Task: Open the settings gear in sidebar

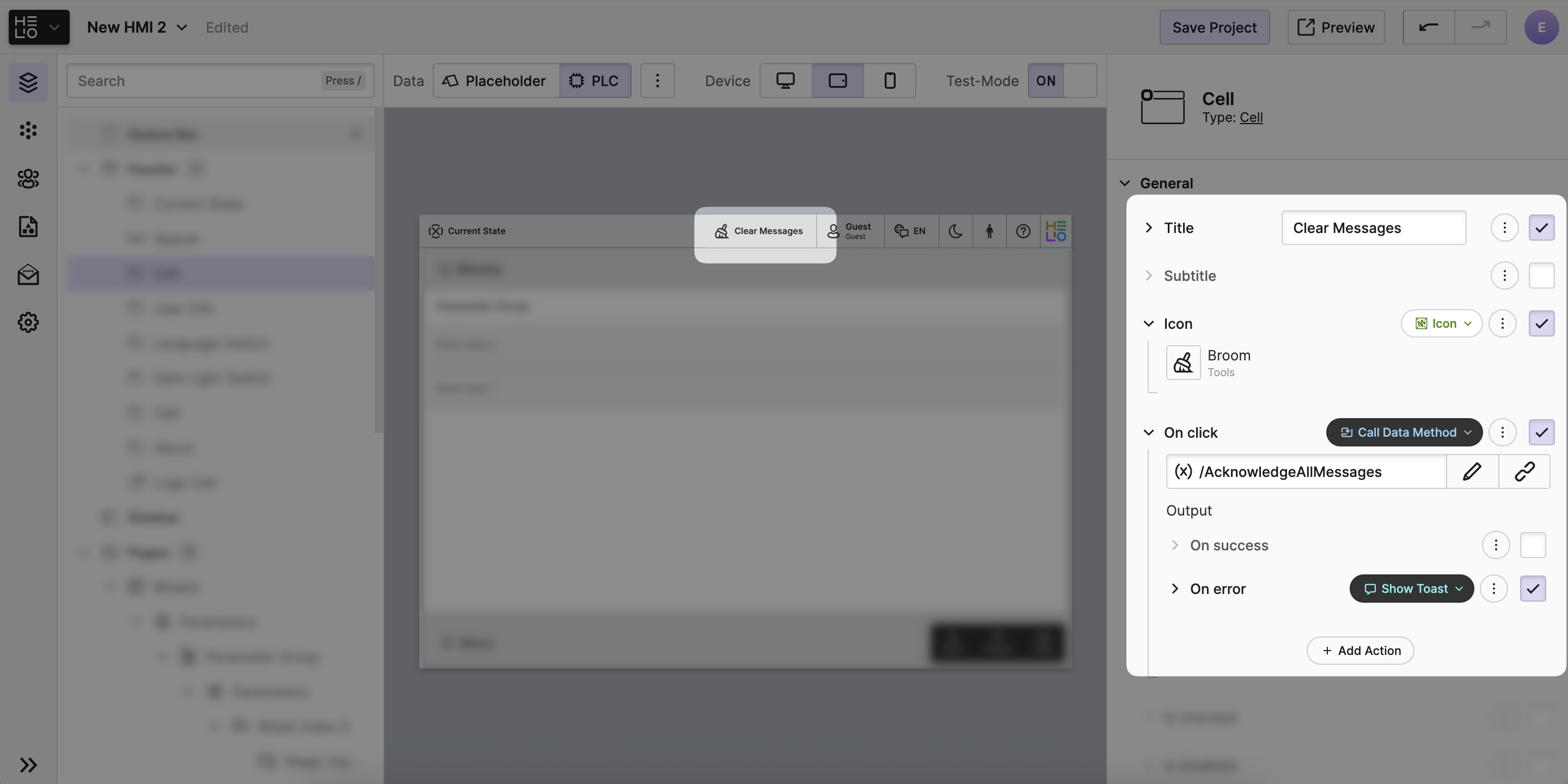Action: coord(28,322)
